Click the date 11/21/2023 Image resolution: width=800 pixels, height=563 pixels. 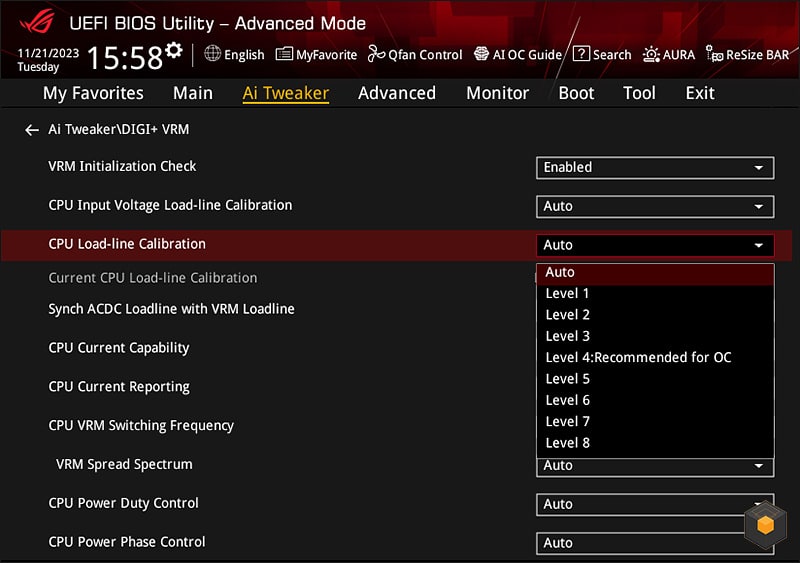[48, 53]
